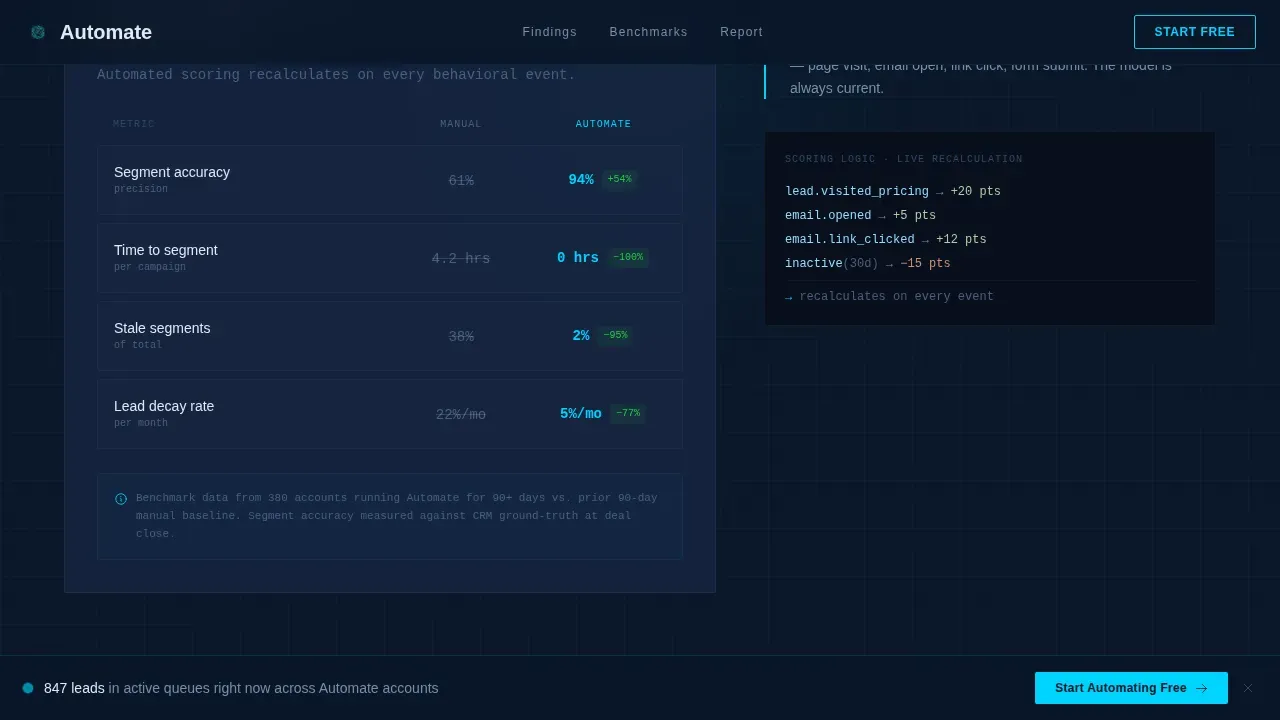Click 'recalculates on every event' line
1280x720 pixels.
click(890, 297)
